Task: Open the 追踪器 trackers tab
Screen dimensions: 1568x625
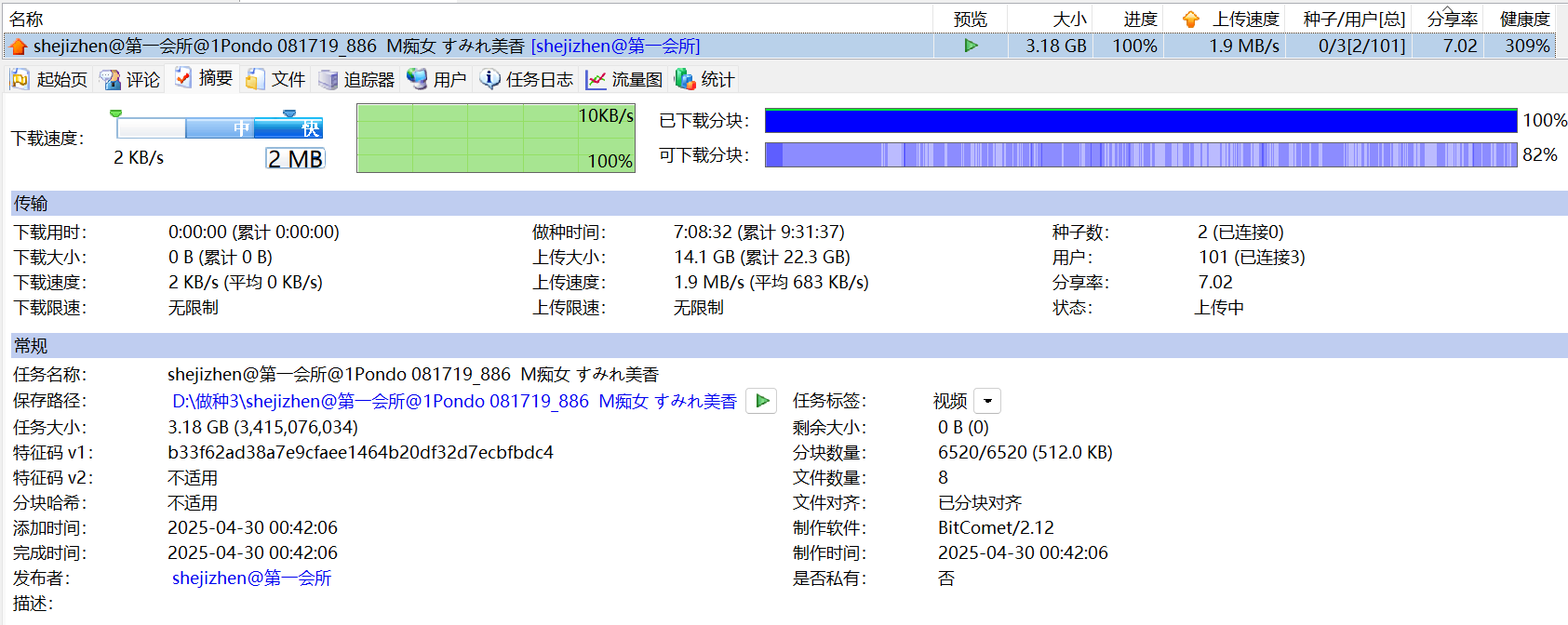Action: 357,80
